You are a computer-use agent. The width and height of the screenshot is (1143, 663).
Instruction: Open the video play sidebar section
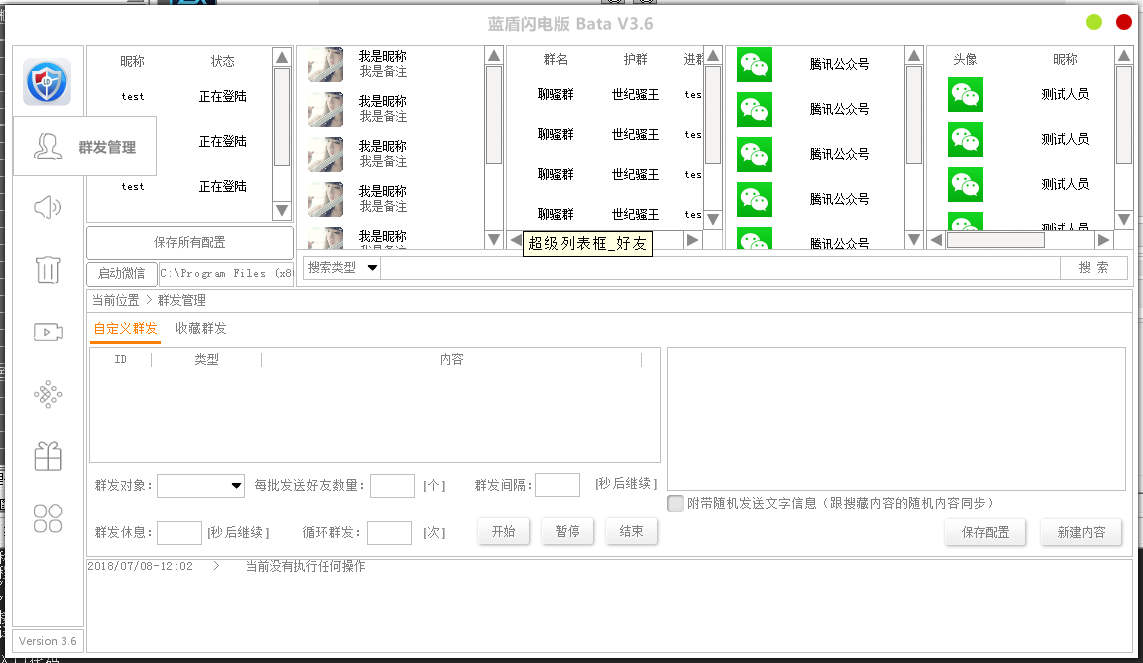point(48,332)
